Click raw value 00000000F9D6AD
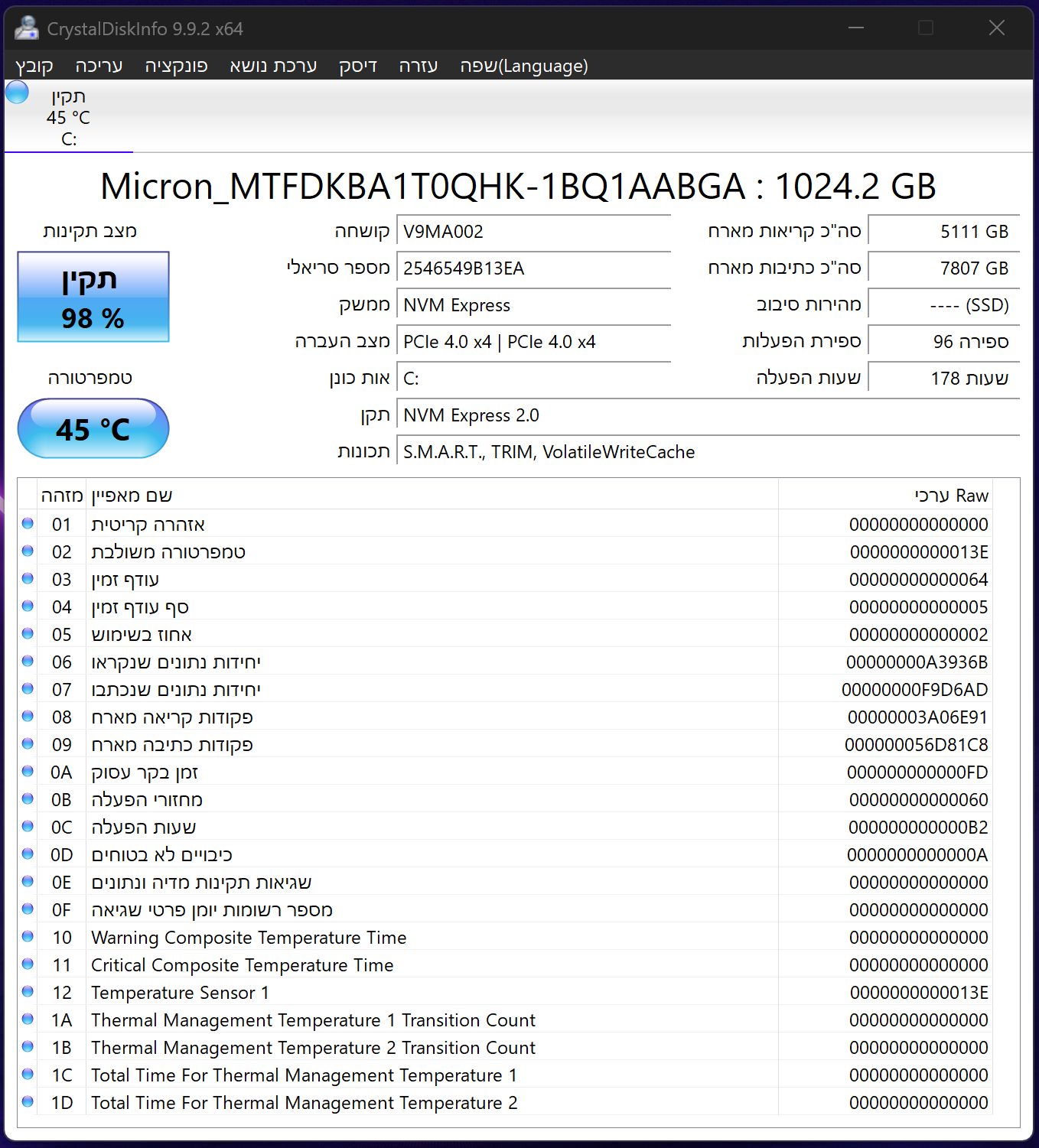The image size is (1039, 1148). pyautogui.click(x=915, y=690)
